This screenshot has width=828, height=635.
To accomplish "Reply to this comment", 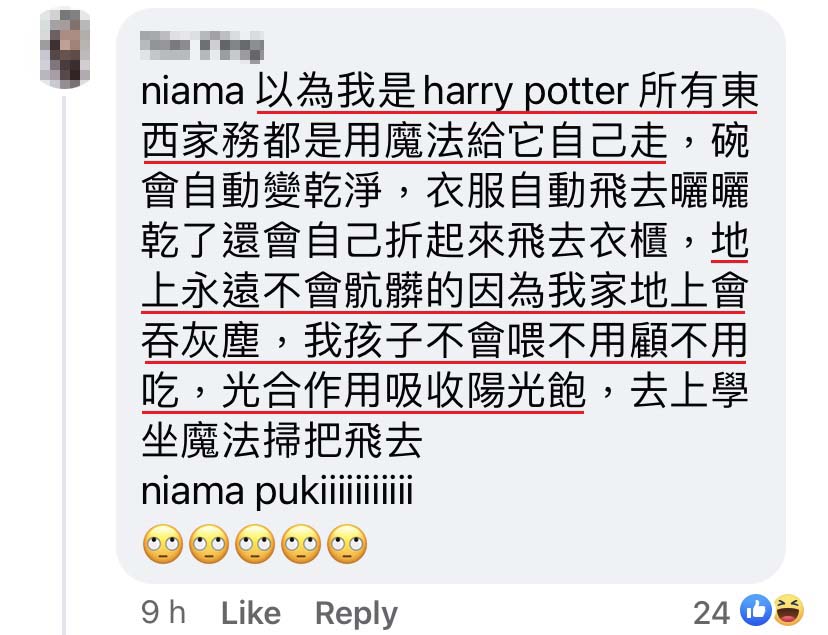I will pos(356,614).
